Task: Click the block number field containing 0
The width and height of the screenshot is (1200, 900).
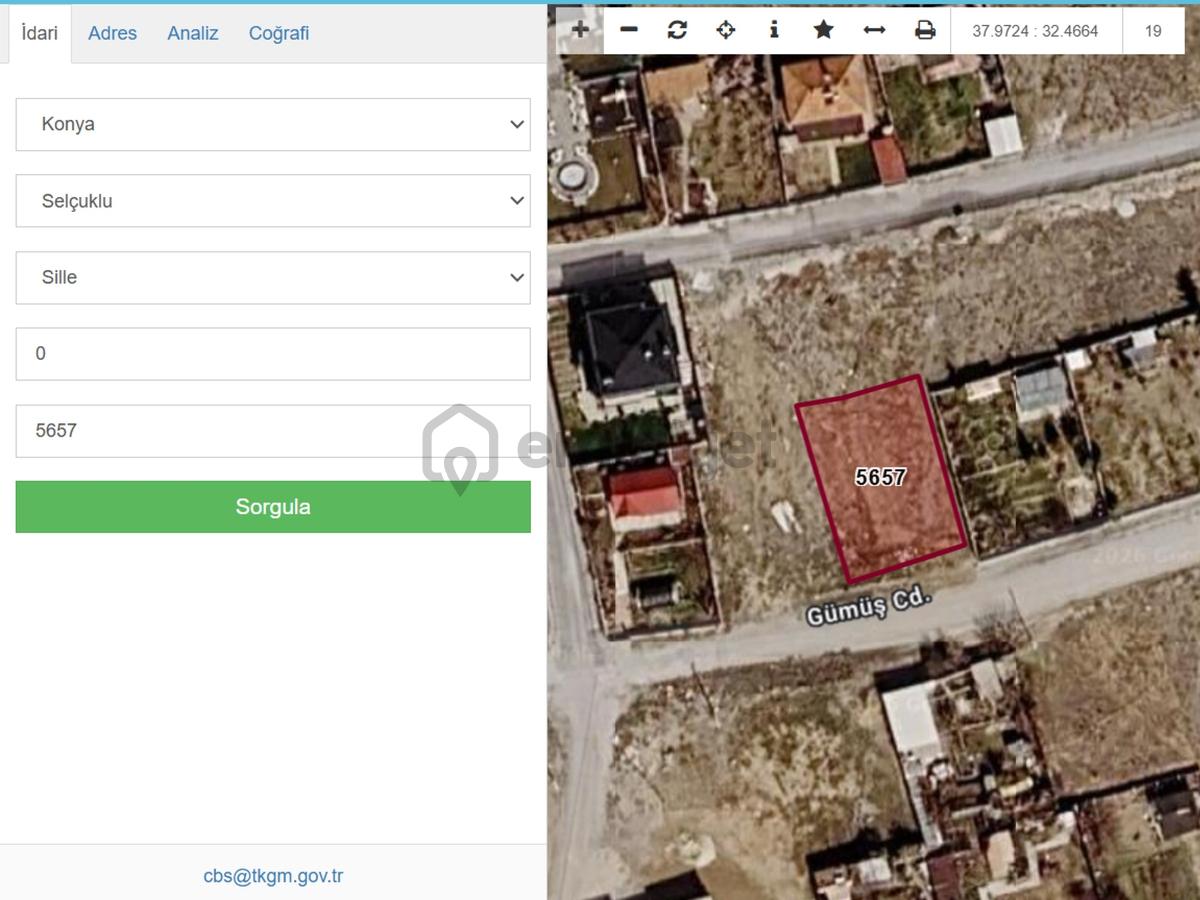Action: pyautogui.click(x=273, y=354)
